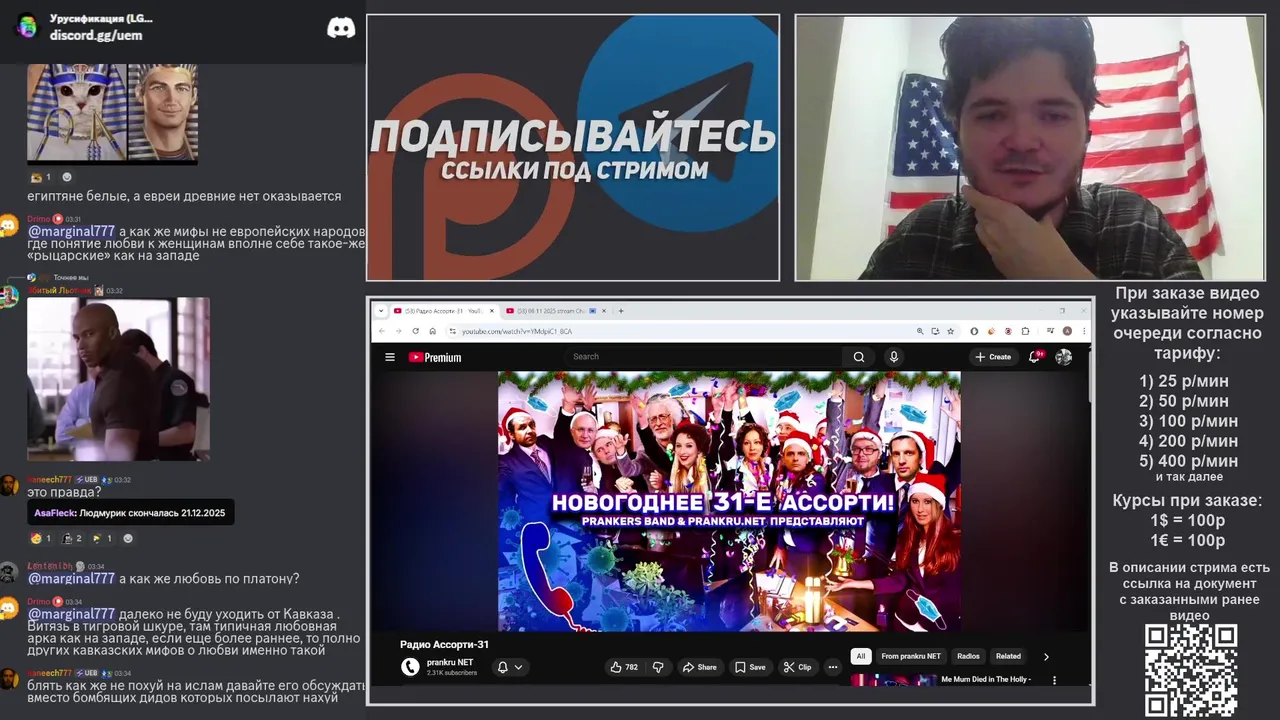Switch to the 06.11.2025 stream tab
1280x720 pixels.
click(x=553, y=311)
